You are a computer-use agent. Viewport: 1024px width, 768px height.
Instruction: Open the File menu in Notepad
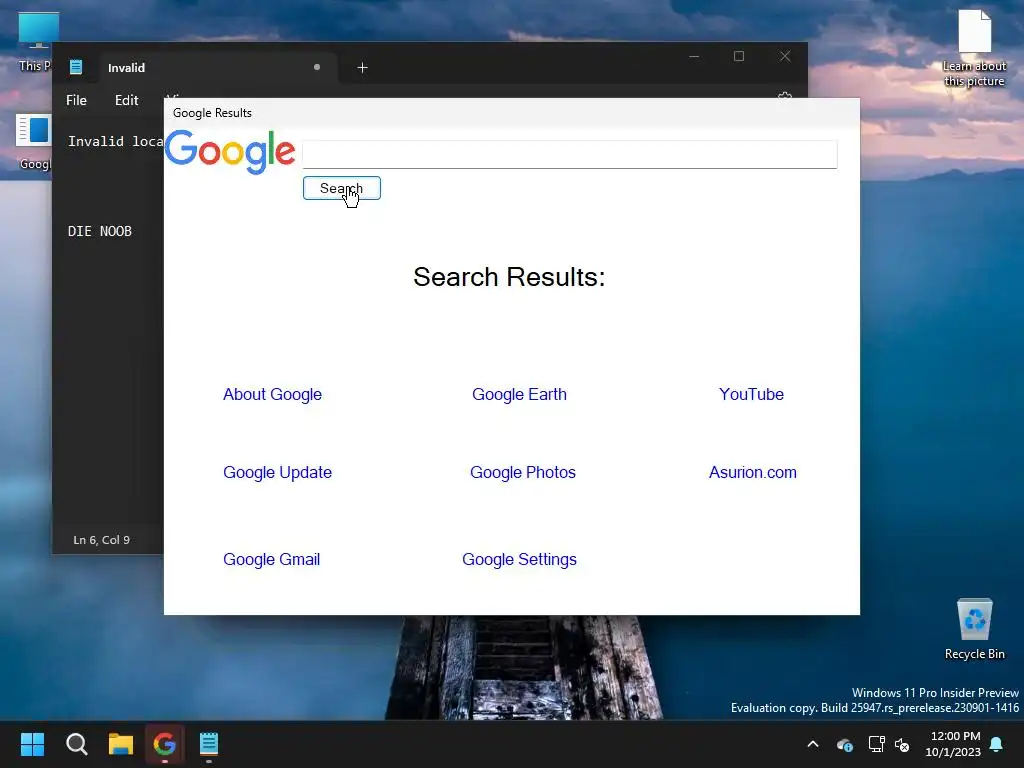click(x=76, y=100)
